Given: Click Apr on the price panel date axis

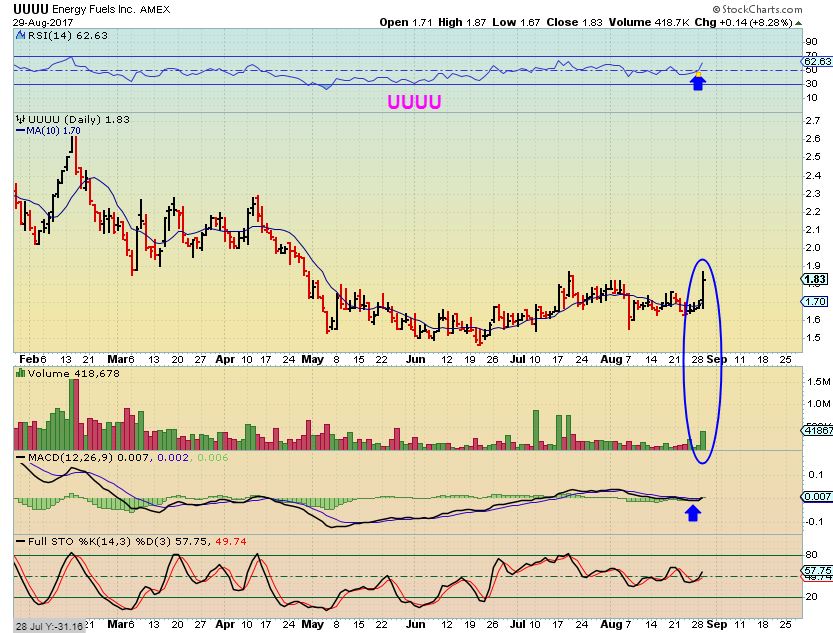Looking at the screenshot, I should click(225, 360).
